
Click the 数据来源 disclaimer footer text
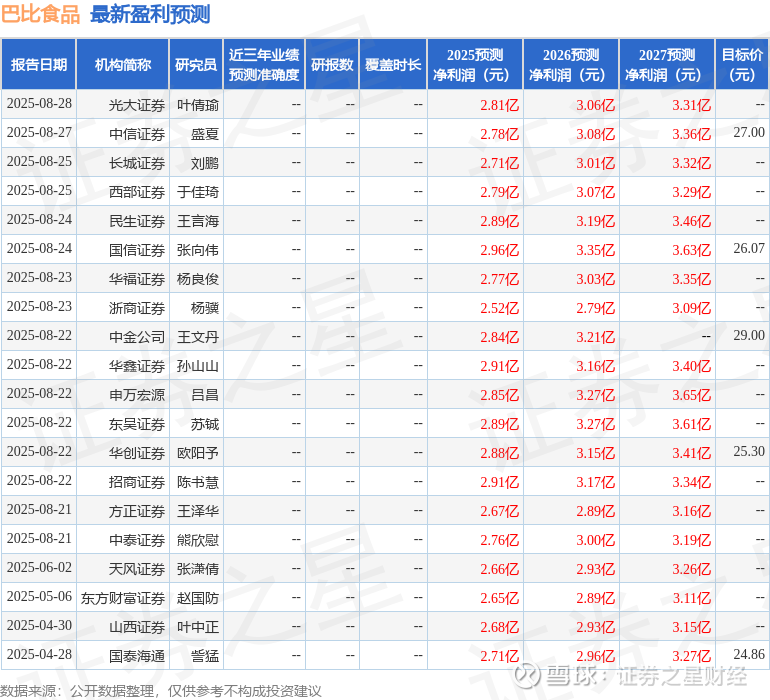pos(161,691)
